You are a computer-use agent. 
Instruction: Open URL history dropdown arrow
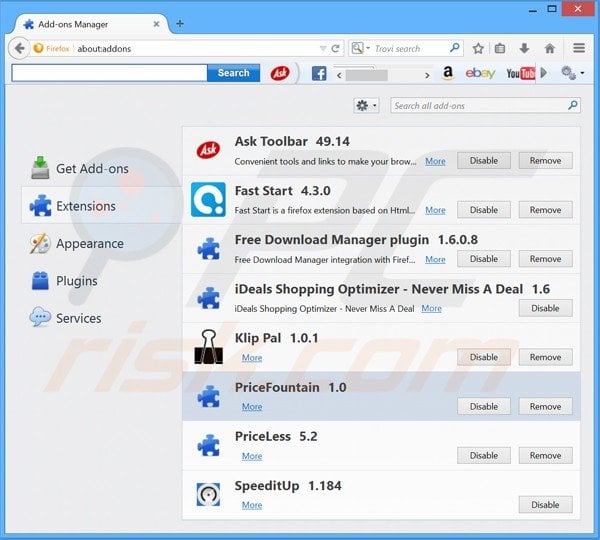[323, 49]
